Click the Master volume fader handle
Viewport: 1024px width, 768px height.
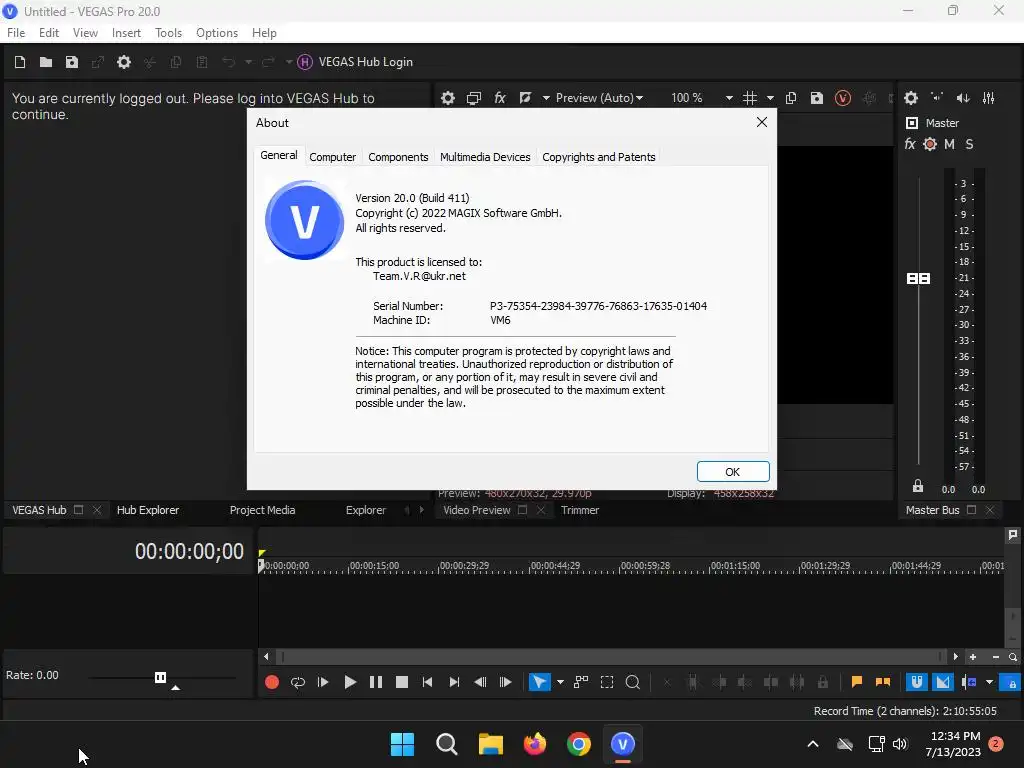point(918,279)
